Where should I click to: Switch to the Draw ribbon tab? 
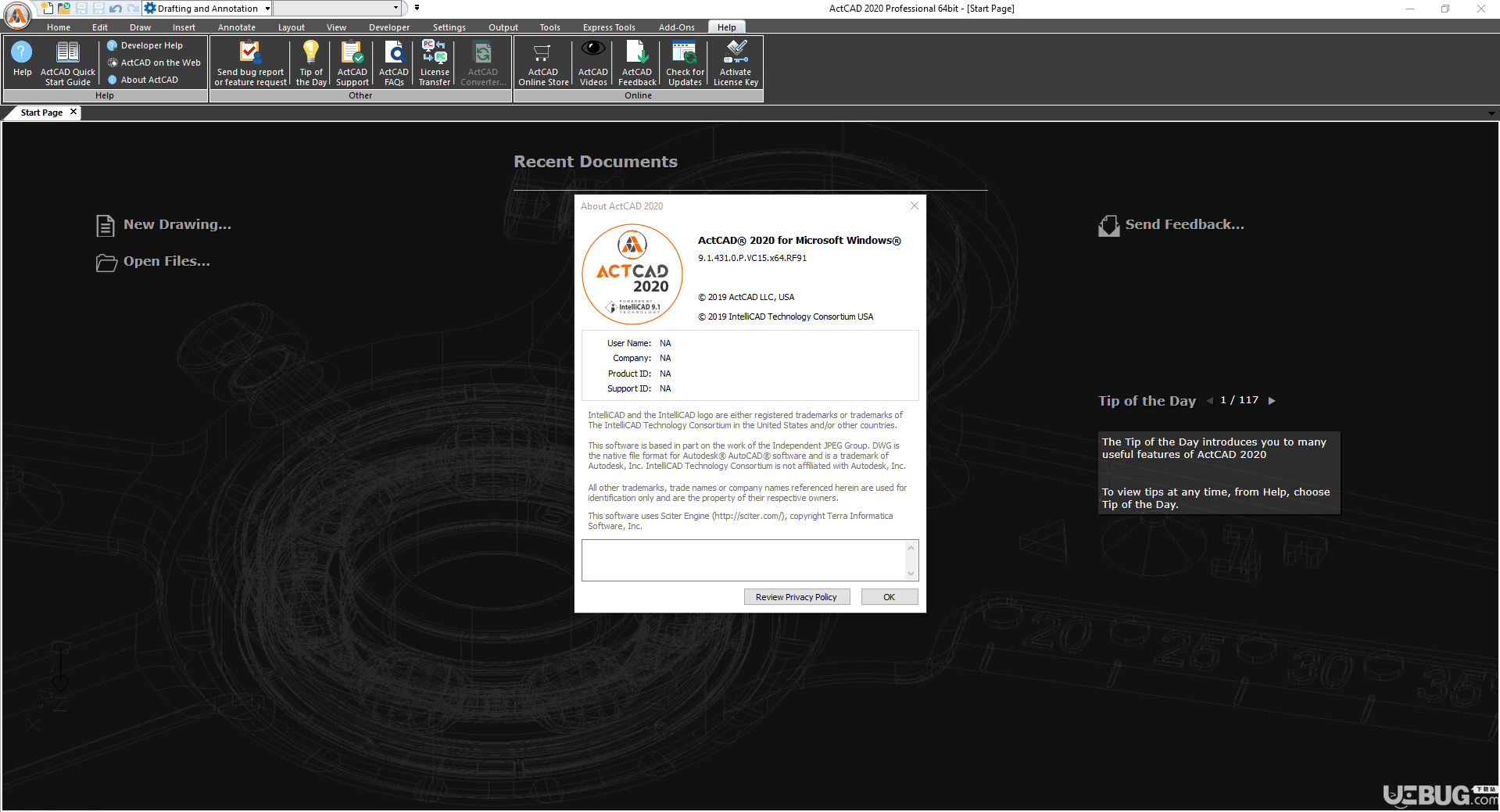pos(141,27)
